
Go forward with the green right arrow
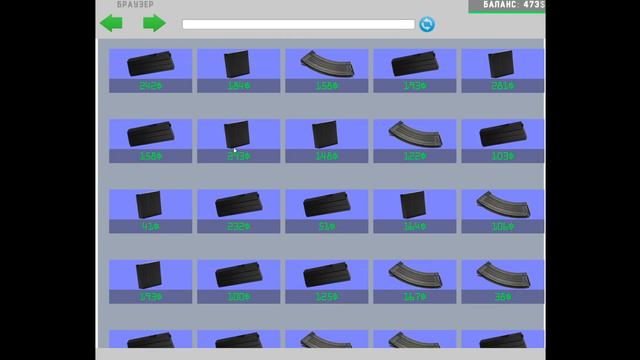point(154,23)
